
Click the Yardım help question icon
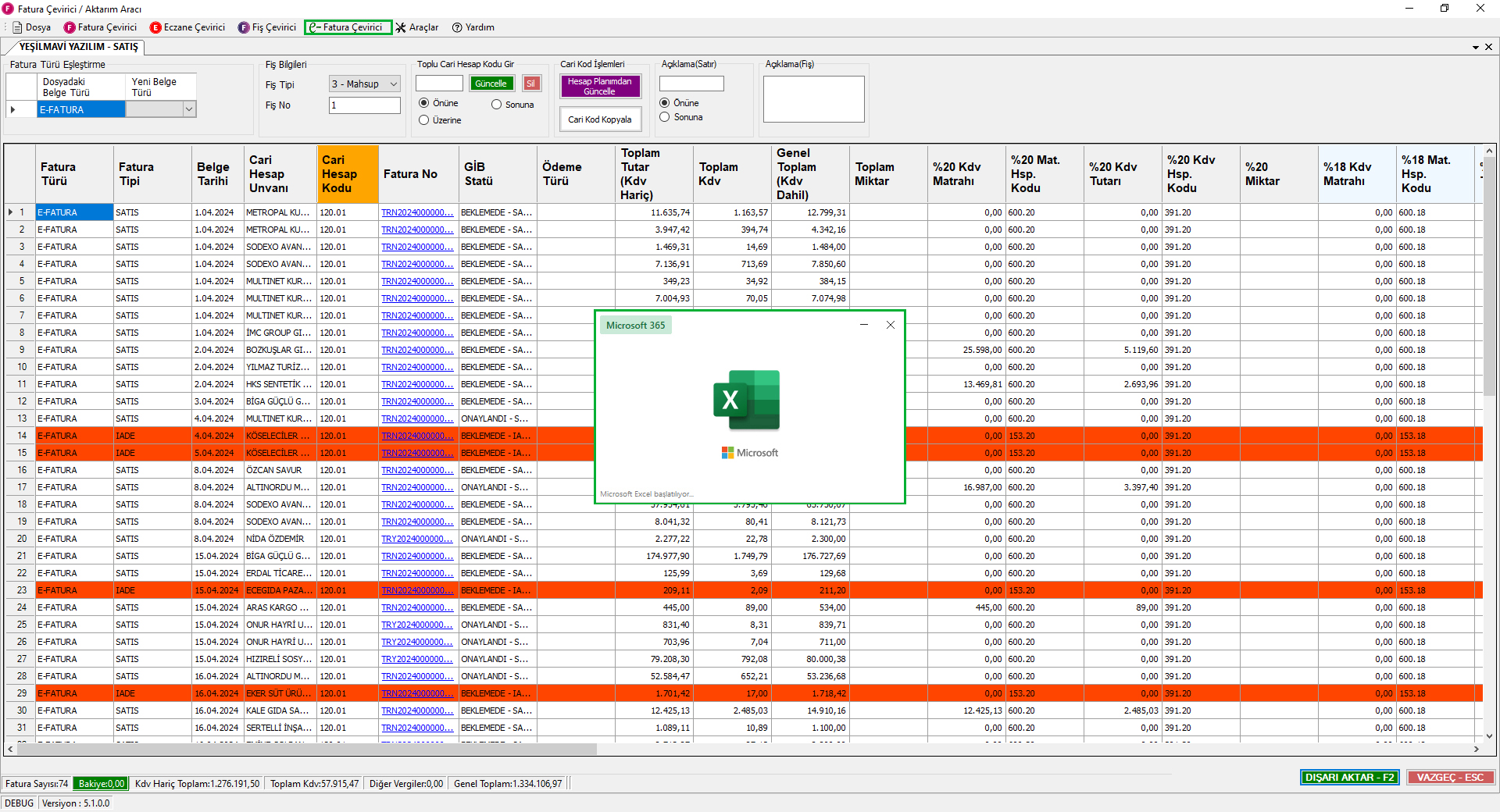click(457, 27)
